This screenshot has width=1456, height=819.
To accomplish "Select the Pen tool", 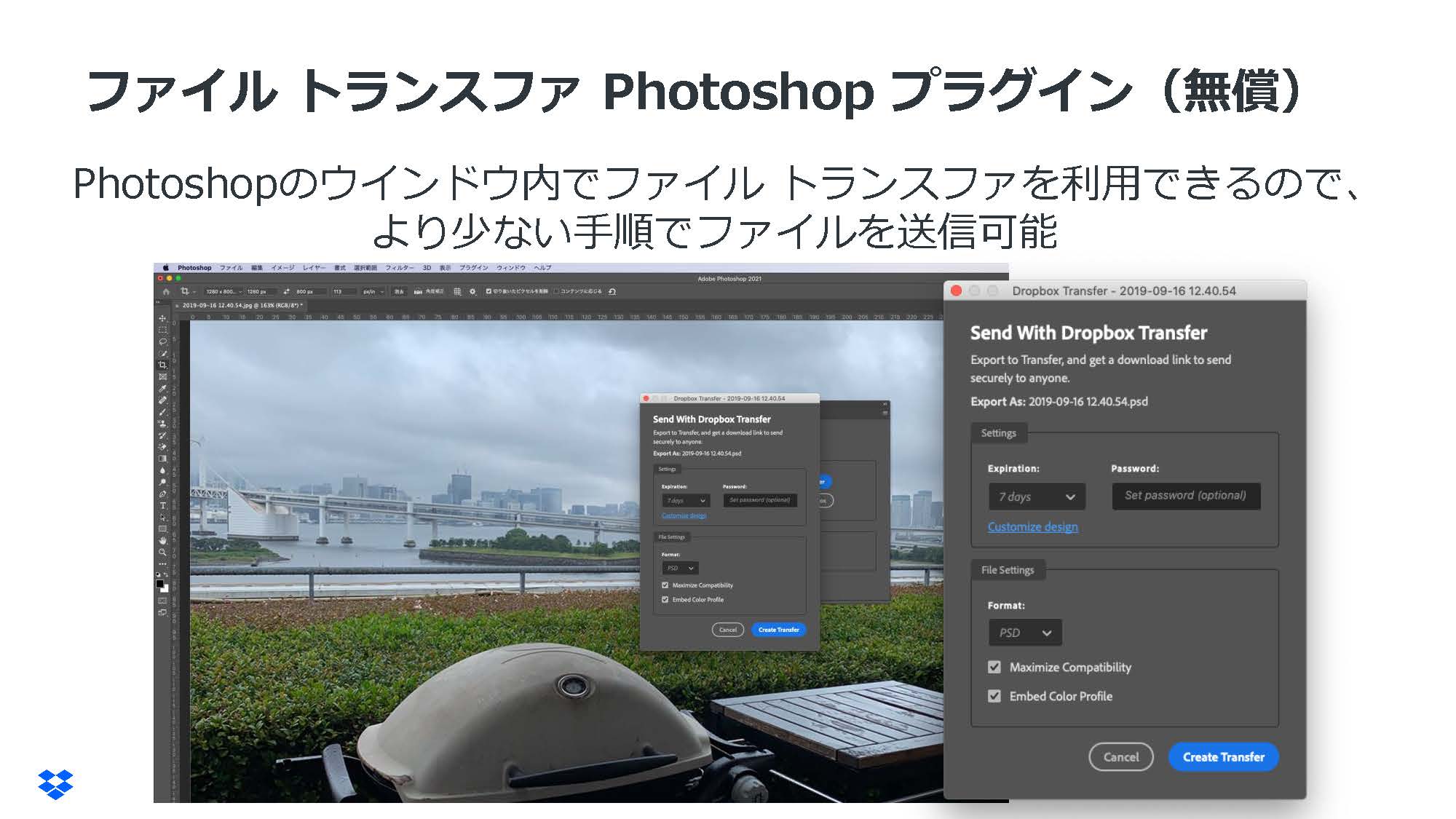I will 162,494.
